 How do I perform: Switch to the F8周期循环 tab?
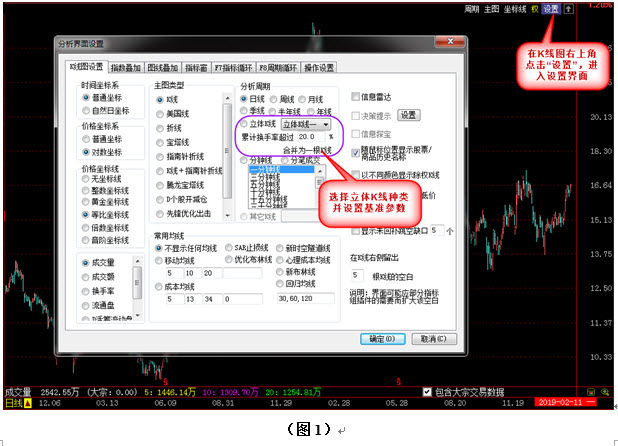(278, 68)
